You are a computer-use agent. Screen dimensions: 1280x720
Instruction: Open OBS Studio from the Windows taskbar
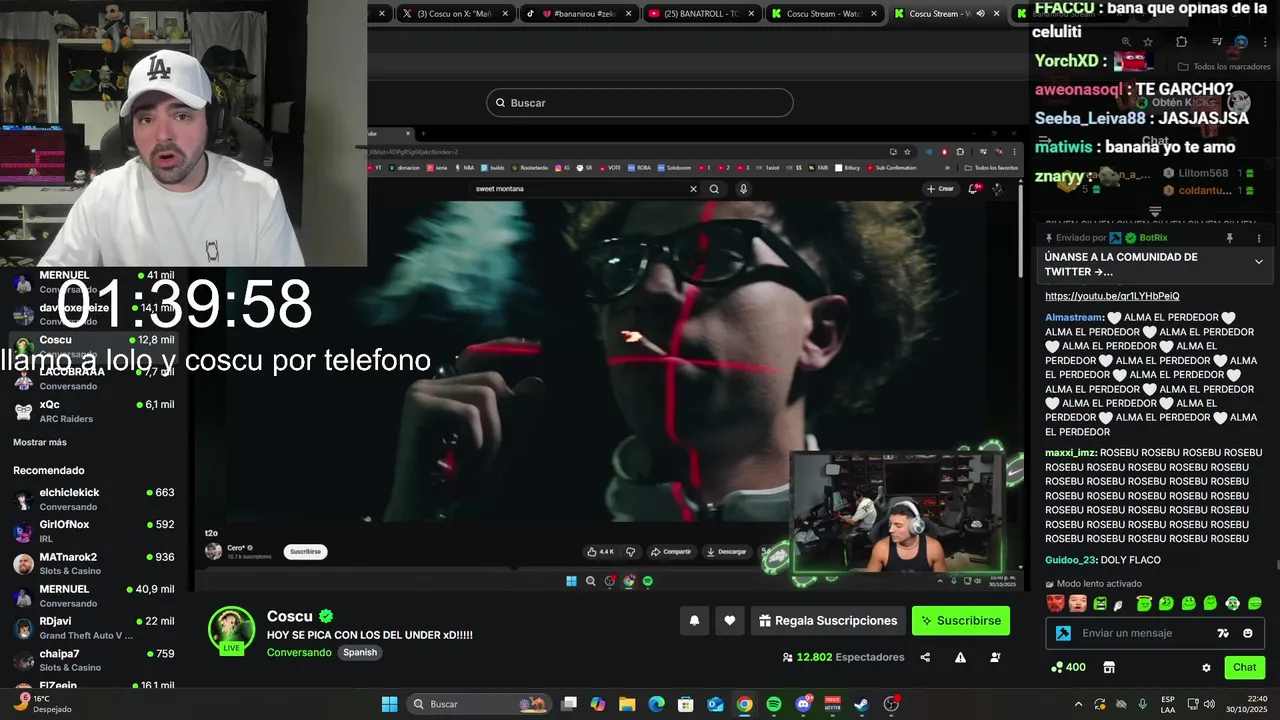(891, 704)
